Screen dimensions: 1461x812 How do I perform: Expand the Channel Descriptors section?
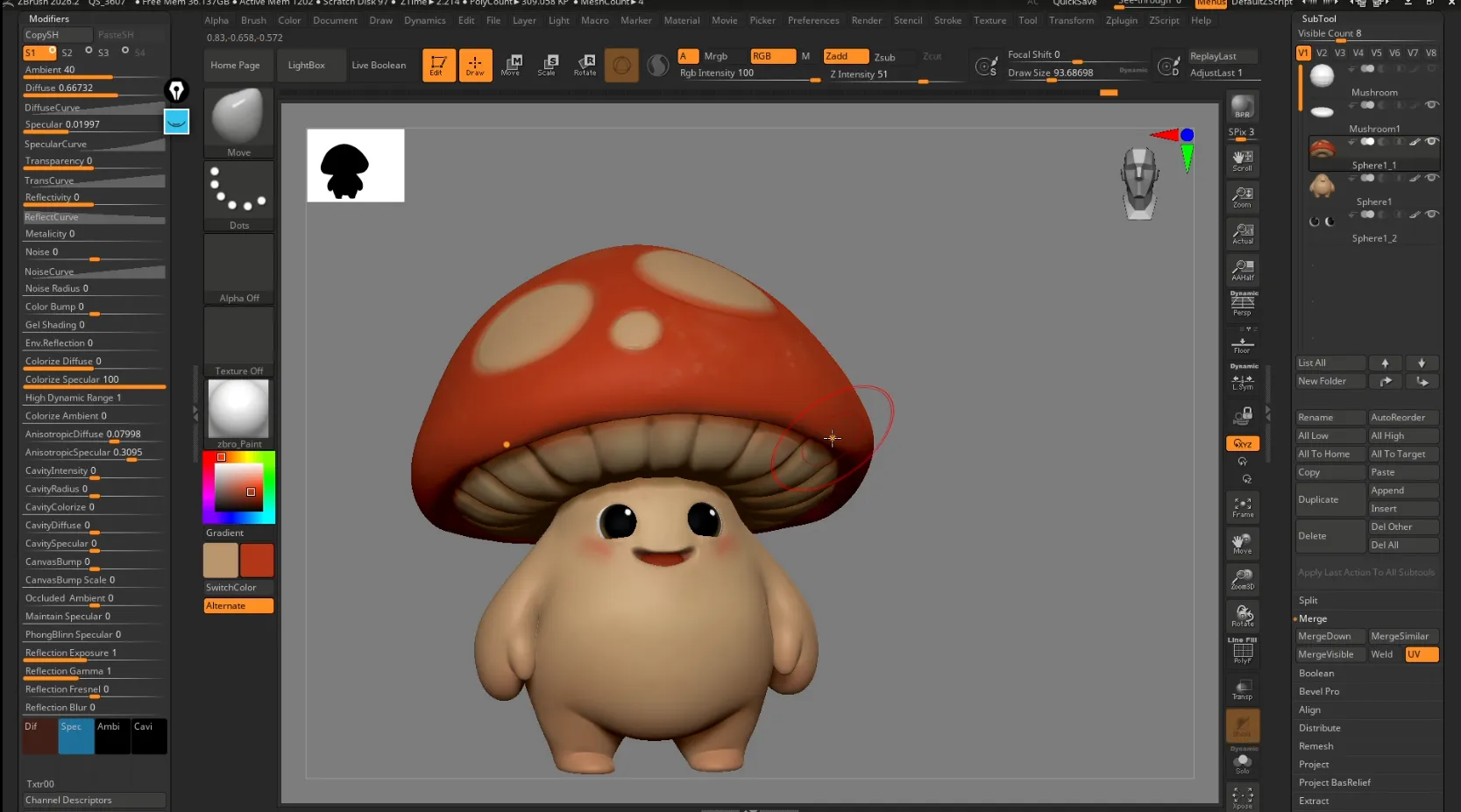coord(94,801)
